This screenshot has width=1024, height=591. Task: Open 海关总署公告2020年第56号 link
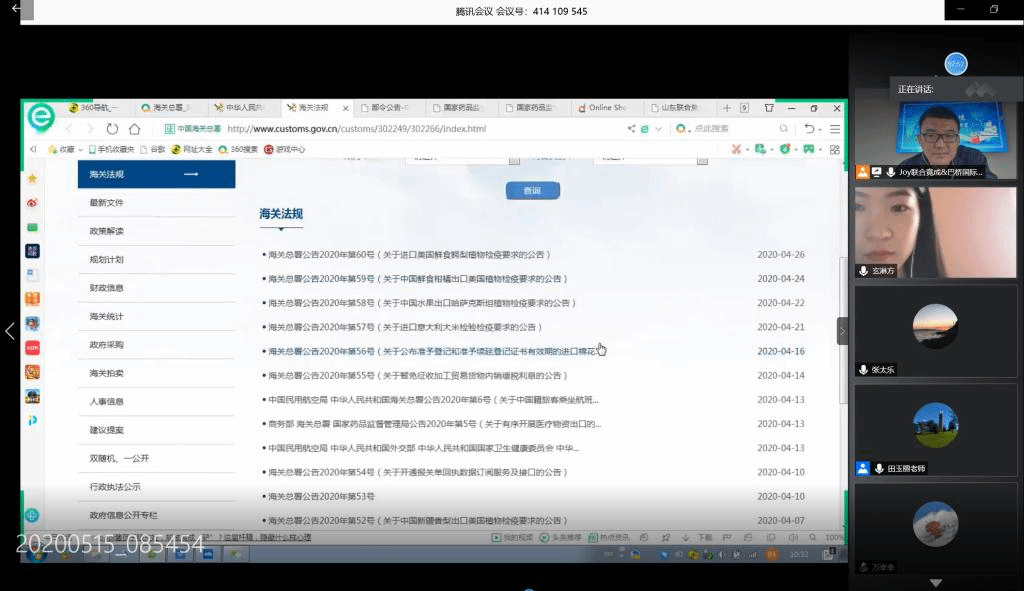tap(432, 351)
